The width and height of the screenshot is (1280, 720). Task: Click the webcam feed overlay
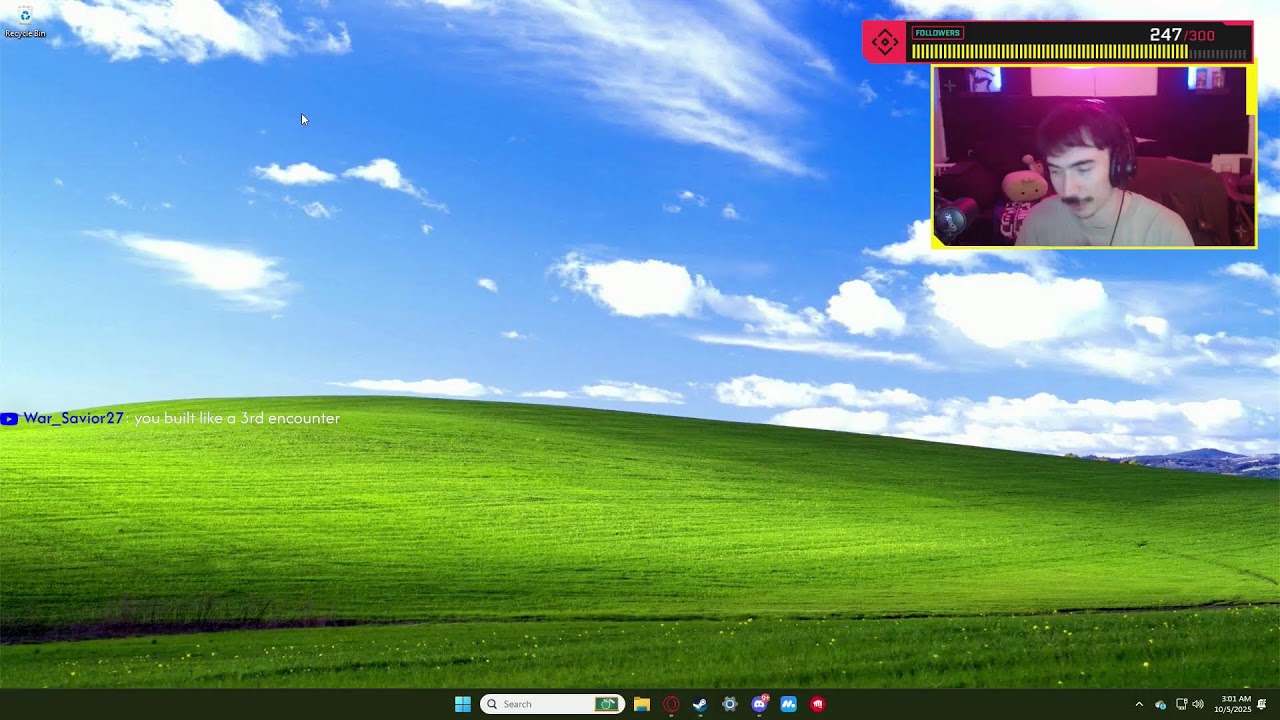tap(1094, 157)
